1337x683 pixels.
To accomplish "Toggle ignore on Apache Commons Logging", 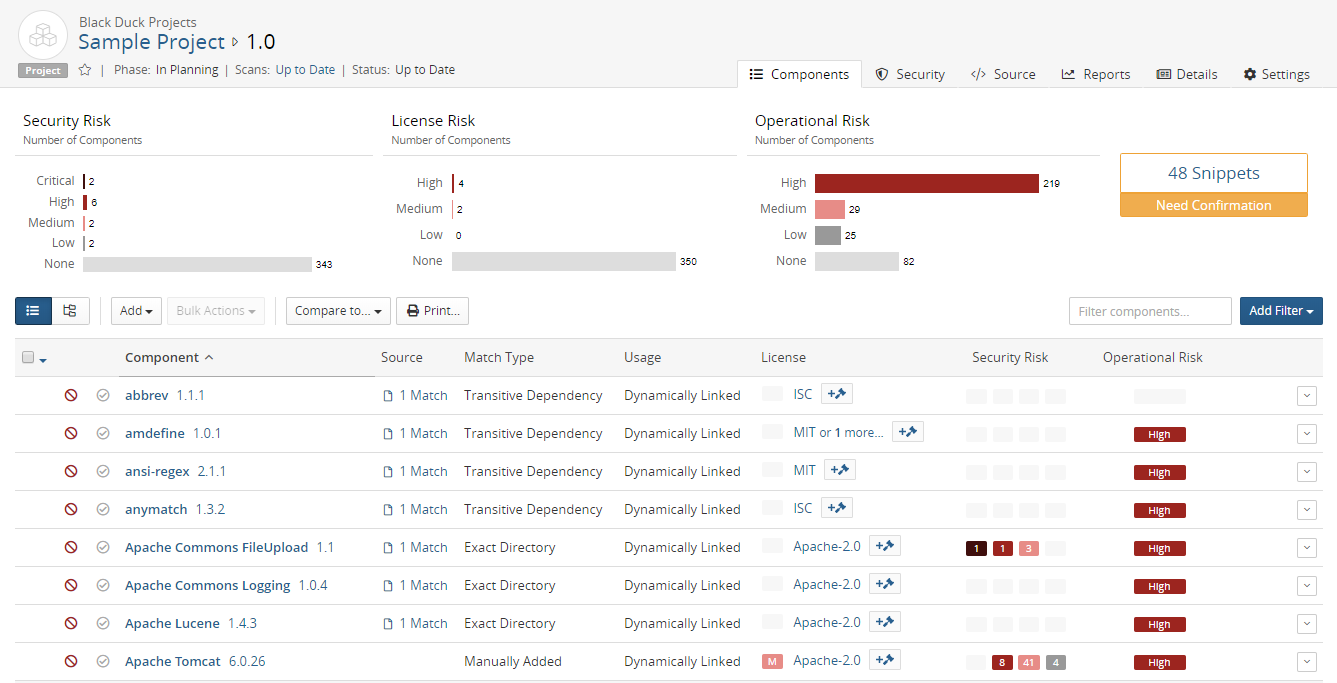I will pyautogui.click(x=71, y=586).
